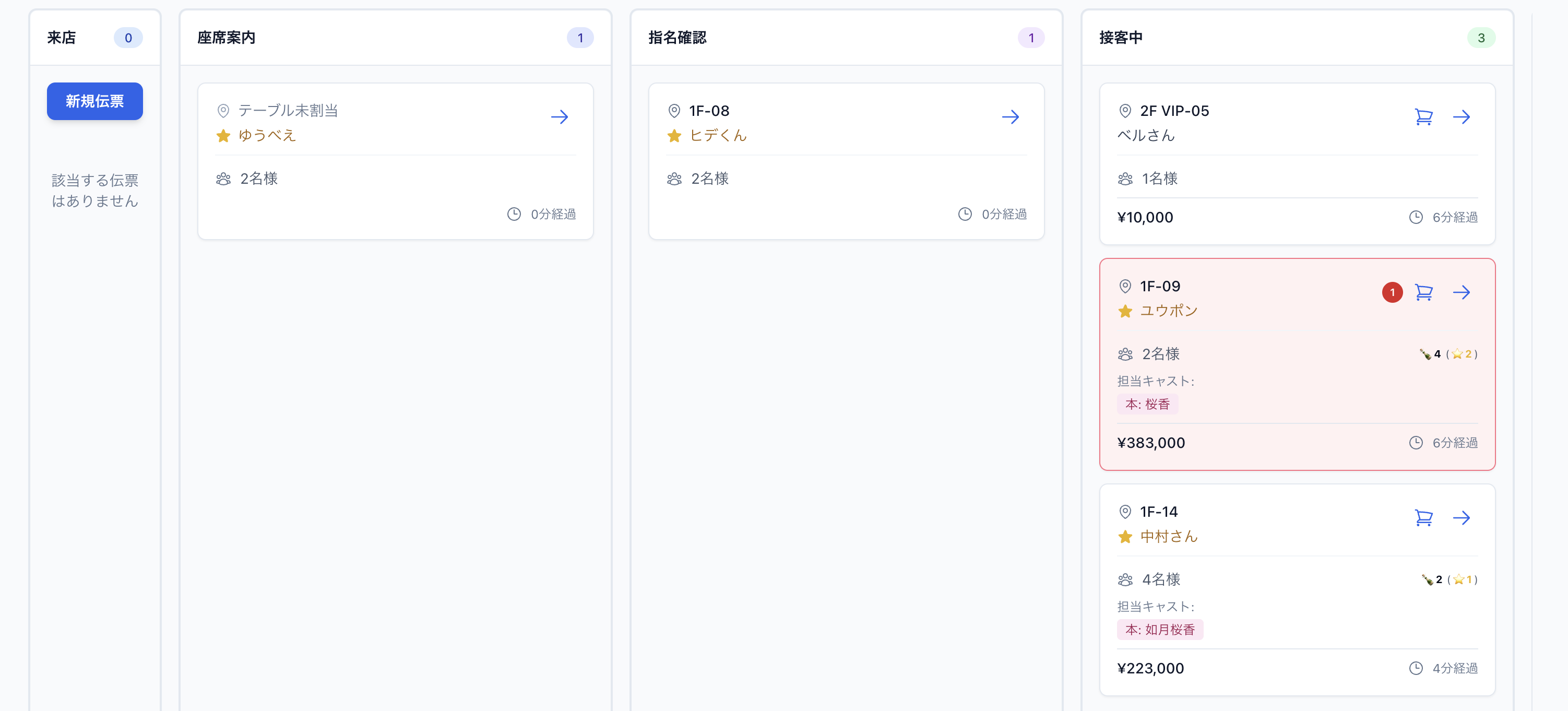Viewport: 1568px width, 711px height.
Task: Select the 指名確認 column header
Action: pyautogui.click(x=678, y=37)
